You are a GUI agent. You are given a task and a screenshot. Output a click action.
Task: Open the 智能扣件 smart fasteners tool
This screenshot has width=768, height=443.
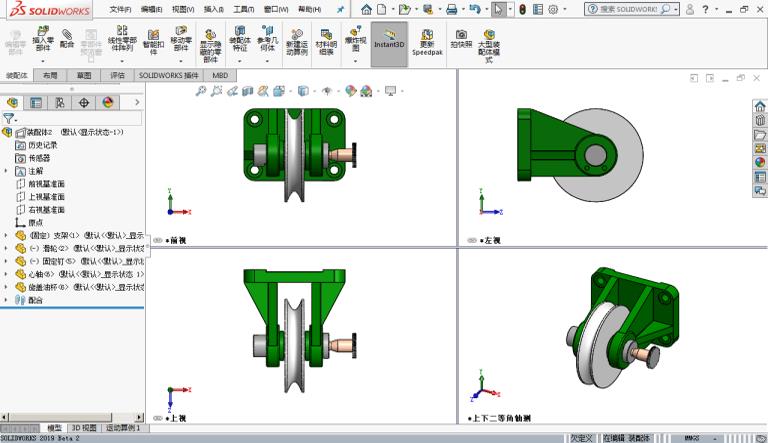(153, 40)
